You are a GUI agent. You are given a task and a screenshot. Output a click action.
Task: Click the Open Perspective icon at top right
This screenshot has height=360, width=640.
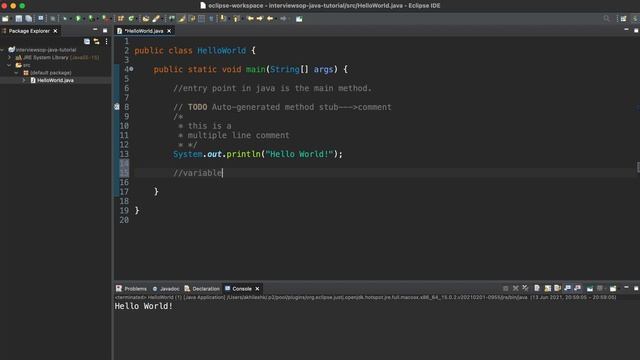[623, 19]
